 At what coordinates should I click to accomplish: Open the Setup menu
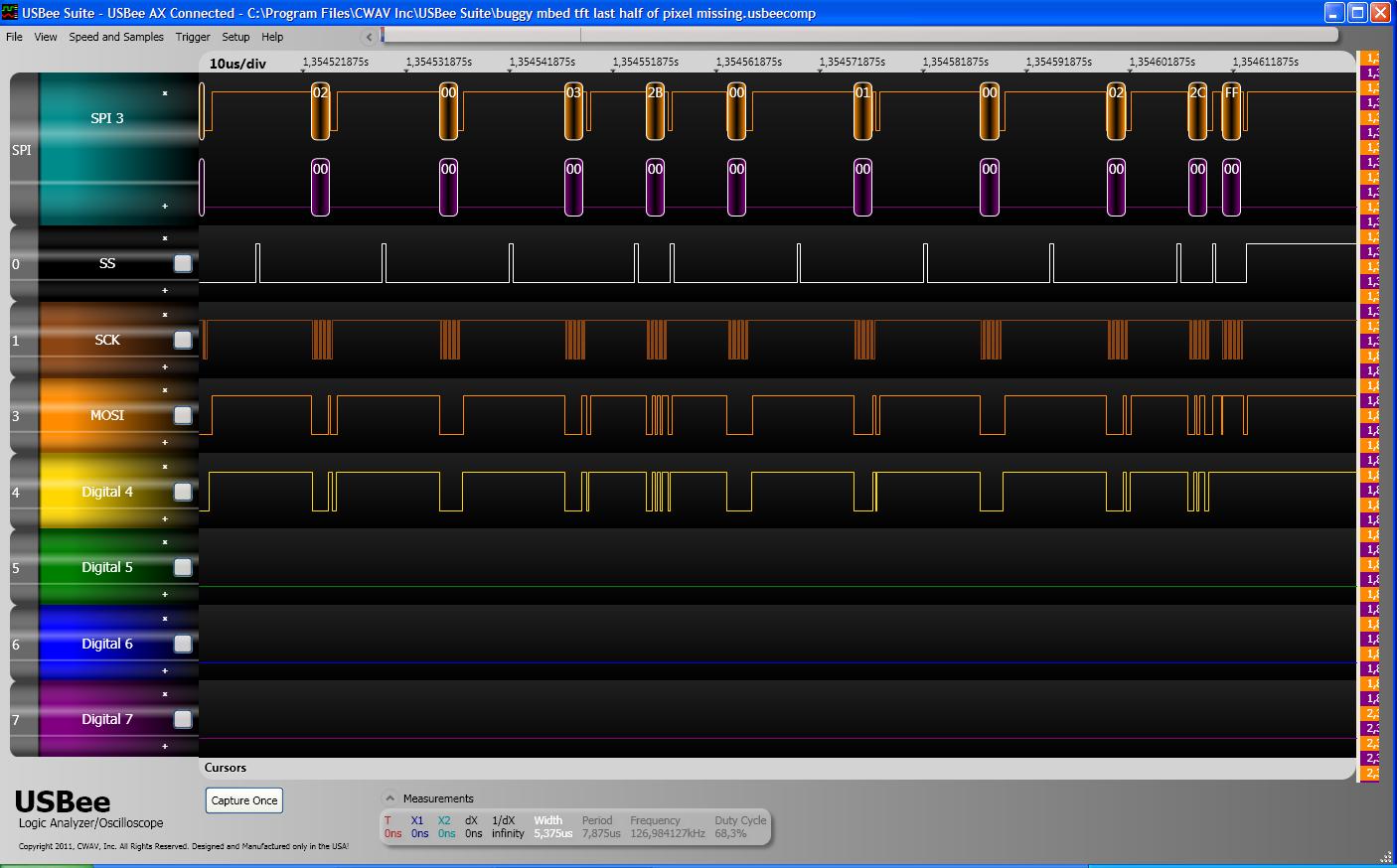pos(235,37)
